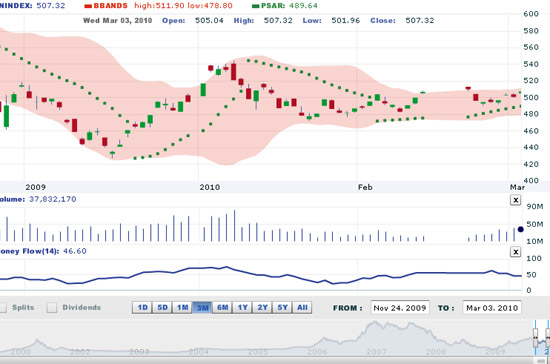Click the Volume value 37,832,170
550x364 pixels.
(53, 199)
